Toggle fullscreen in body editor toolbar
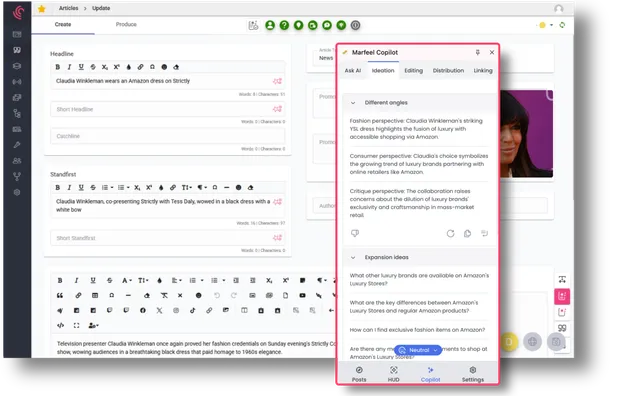Viewport: 621px width, 396px height. pyautogui.click(x=76, y=326)
